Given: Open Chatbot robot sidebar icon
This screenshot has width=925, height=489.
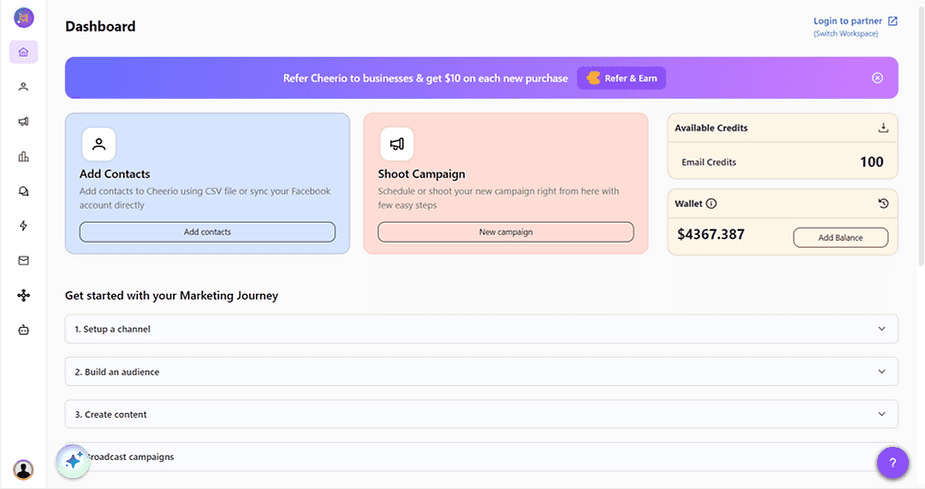Looking at the screenshot, I should 24,330.
